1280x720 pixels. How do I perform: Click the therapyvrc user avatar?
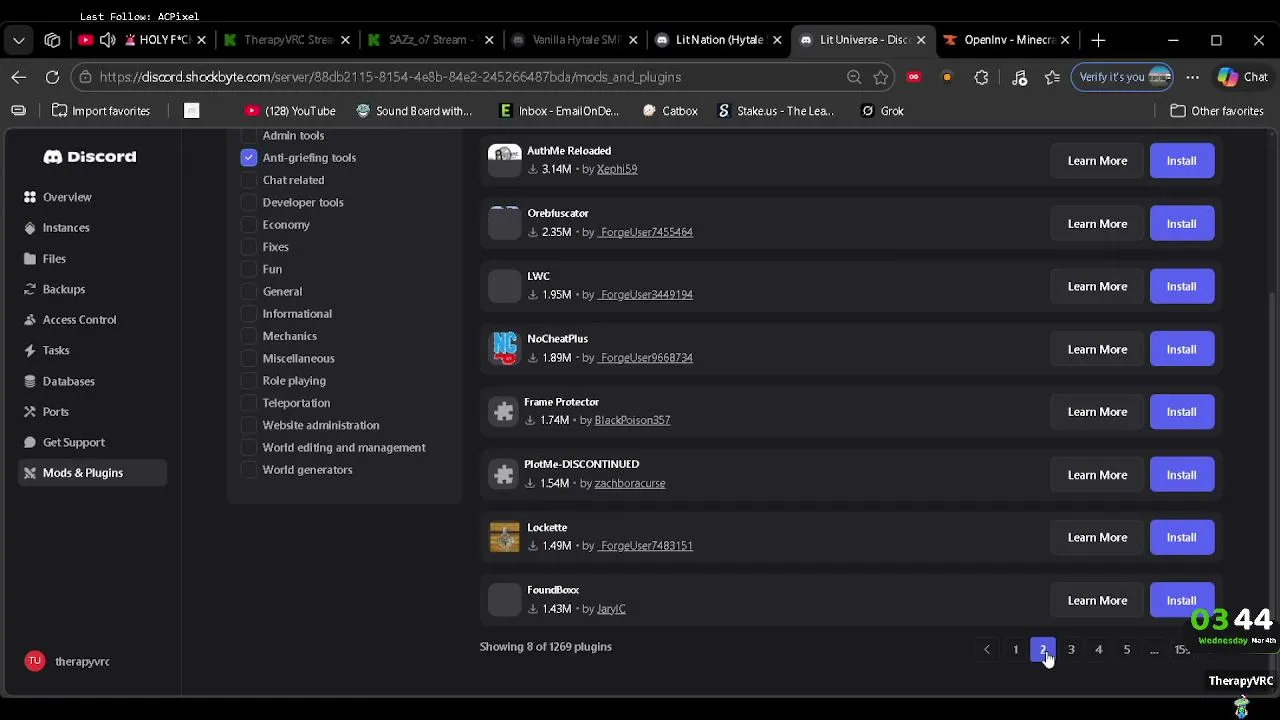[35, 661]
